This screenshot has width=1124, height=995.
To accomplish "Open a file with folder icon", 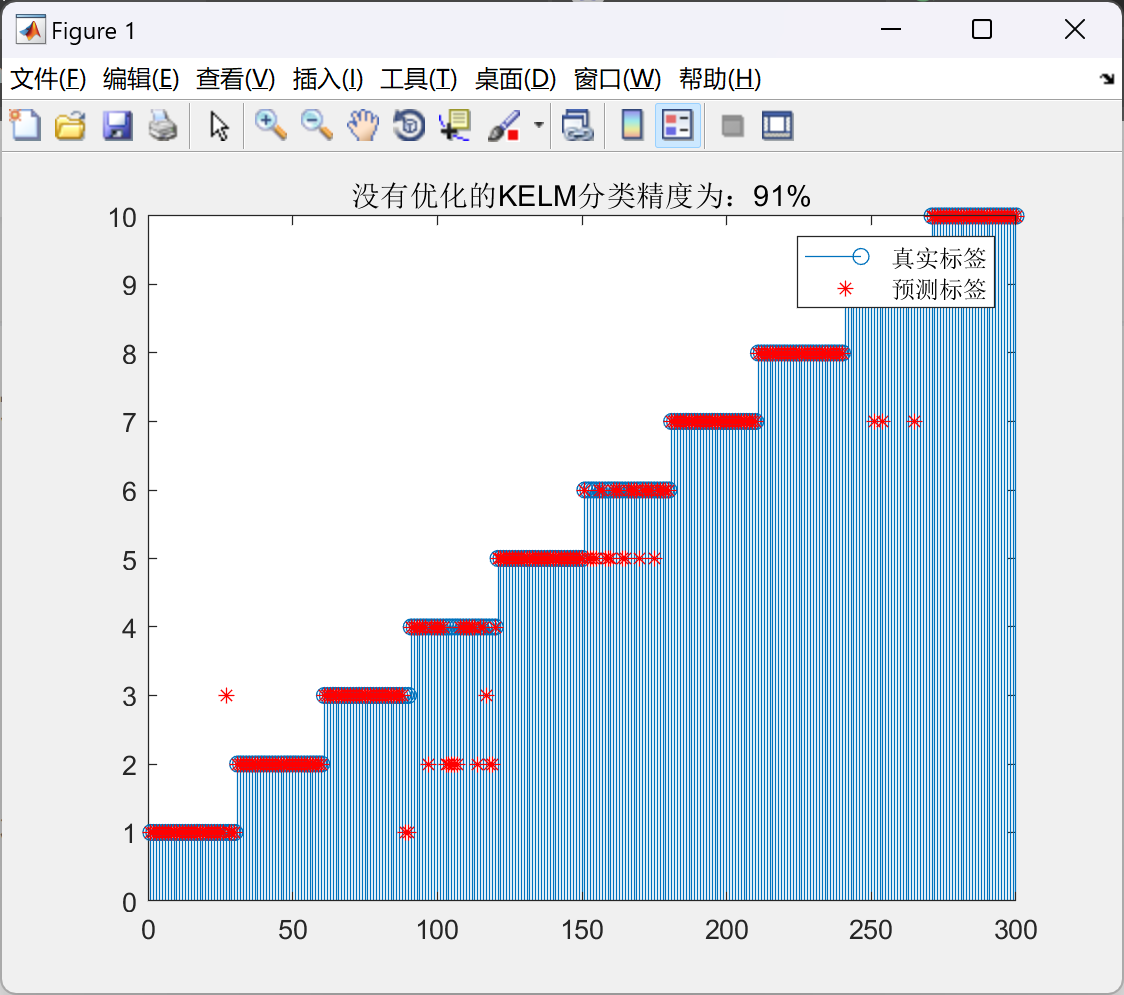I will point(70,125).
